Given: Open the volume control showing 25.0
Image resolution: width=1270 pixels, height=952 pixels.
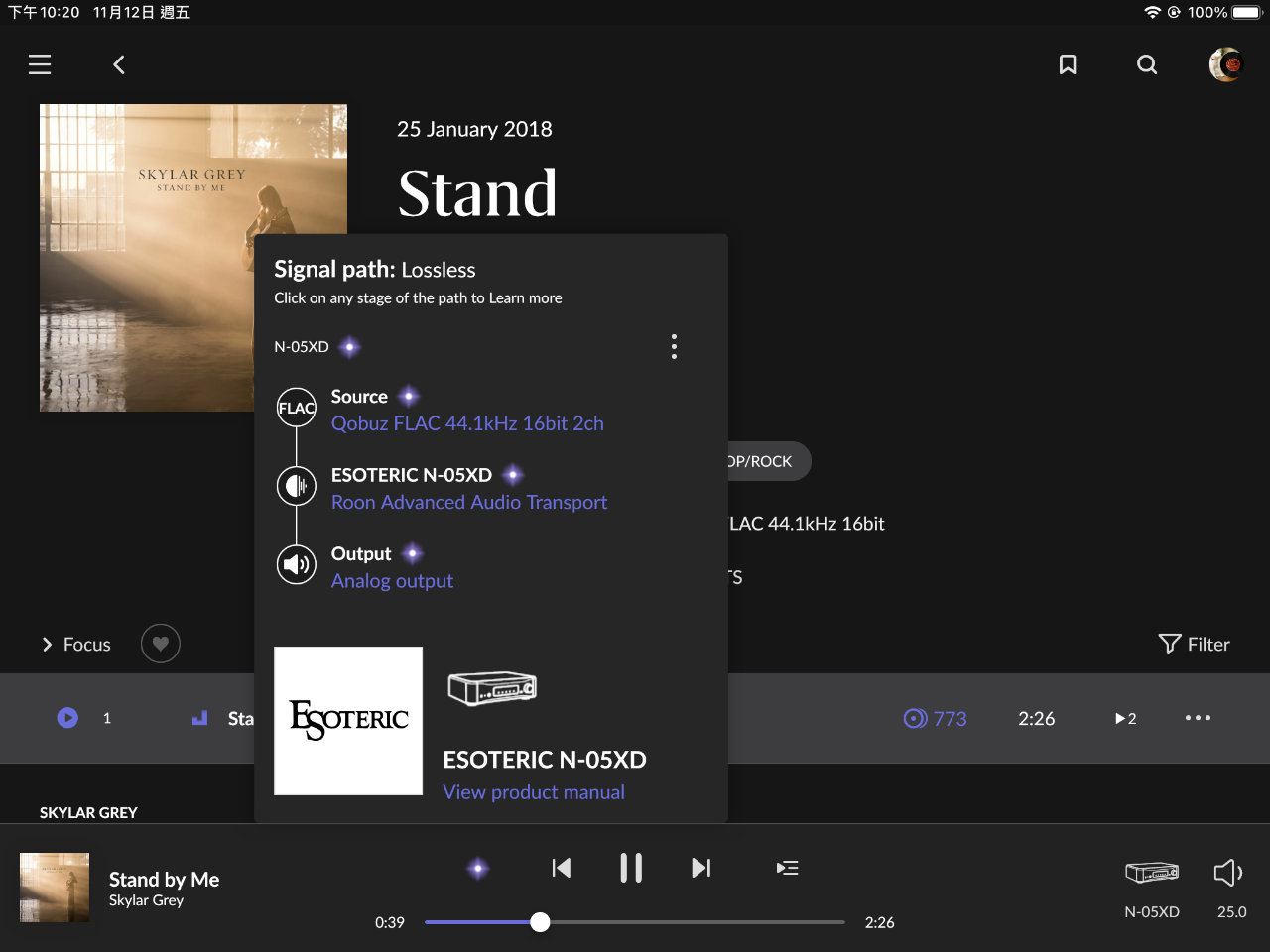Looking at the screenshot, I should coord(1230,889).
